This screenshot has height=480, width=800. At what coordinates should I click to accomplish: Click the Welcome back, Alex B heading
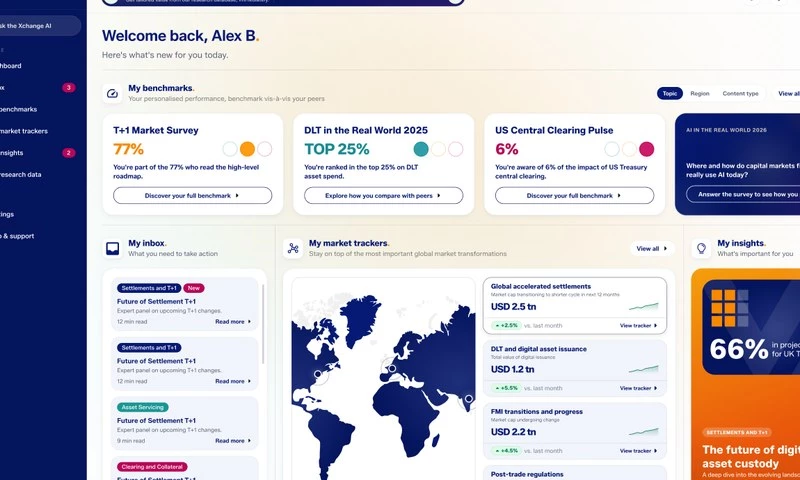pos(181,36)
